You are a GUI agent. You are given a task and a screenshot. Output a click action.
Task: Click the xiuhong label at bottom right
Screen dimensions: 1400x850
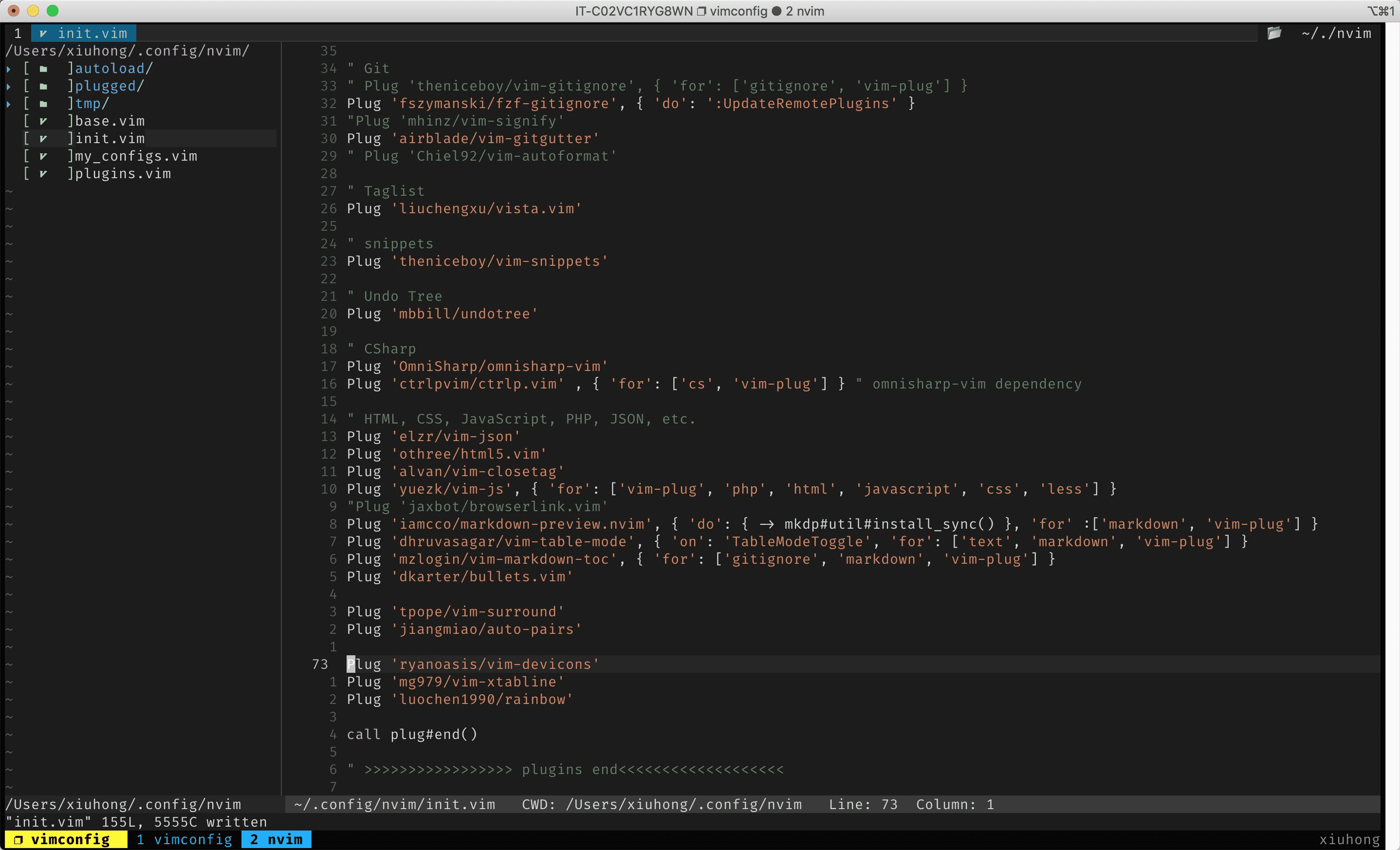1349,840
